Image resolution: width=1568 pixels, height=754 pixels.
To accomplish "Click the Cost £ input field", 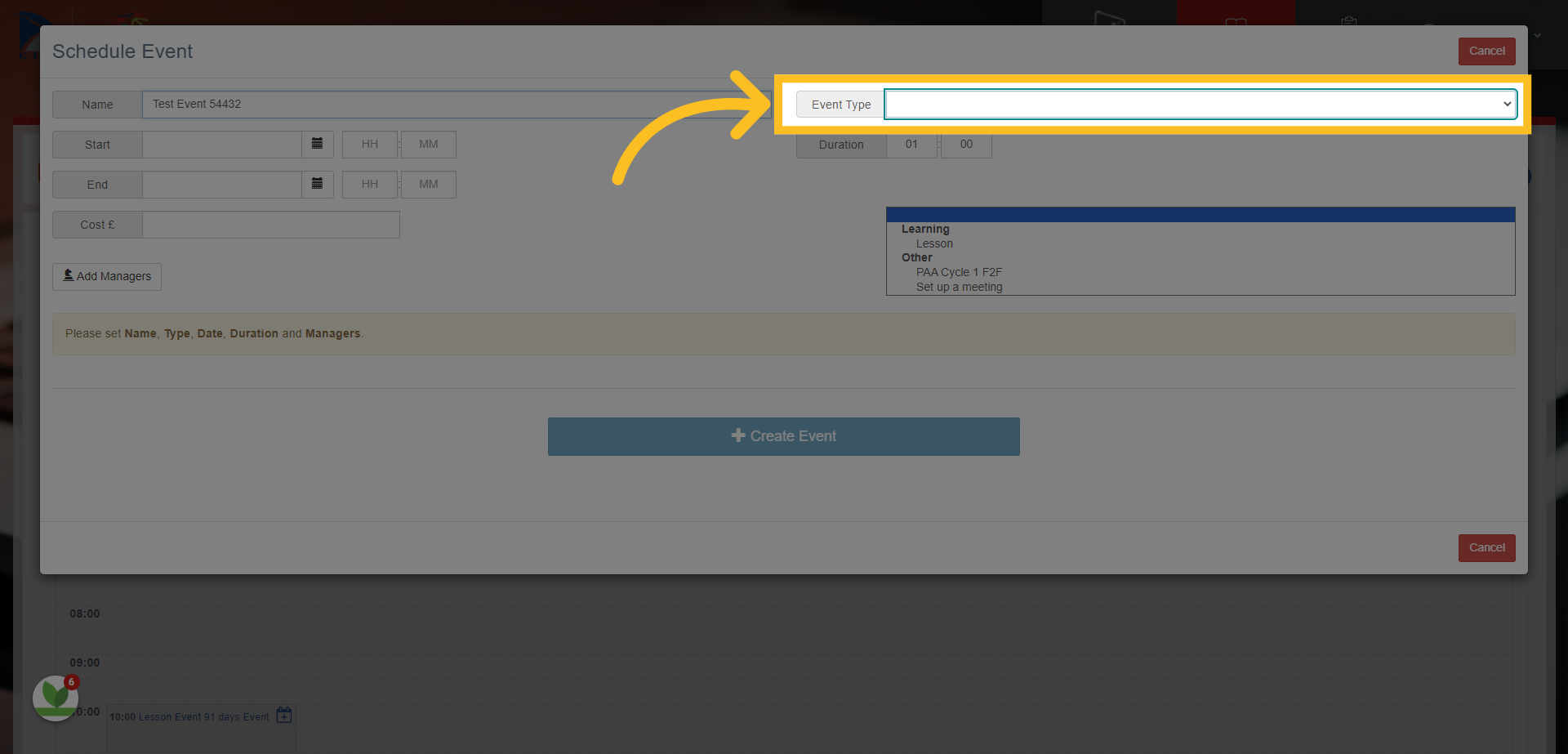I will coord(271,224).
